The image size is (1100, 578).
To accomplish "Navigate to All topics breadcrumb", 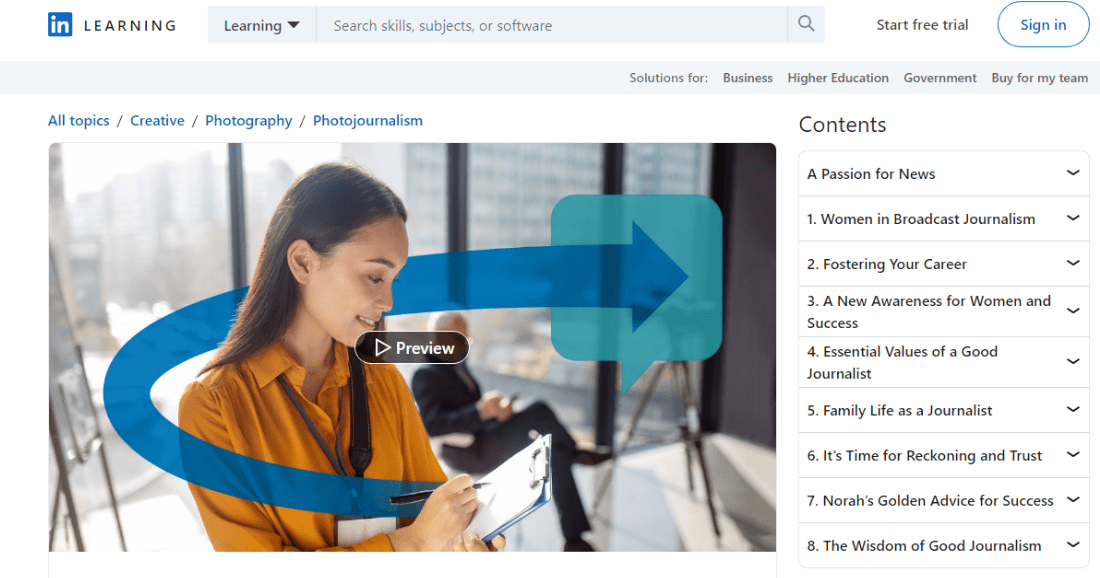I will 79,121.
